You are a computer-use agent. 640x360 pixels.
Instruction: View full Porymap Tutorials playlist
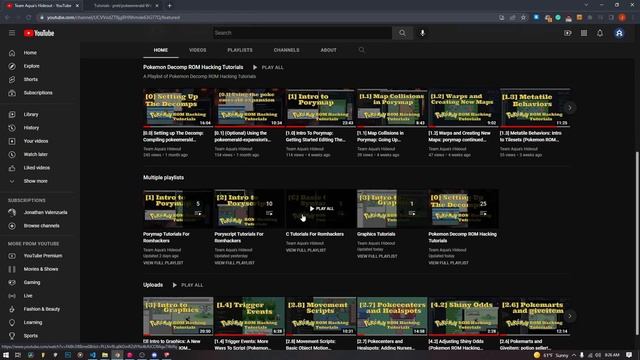pos(163,263)
